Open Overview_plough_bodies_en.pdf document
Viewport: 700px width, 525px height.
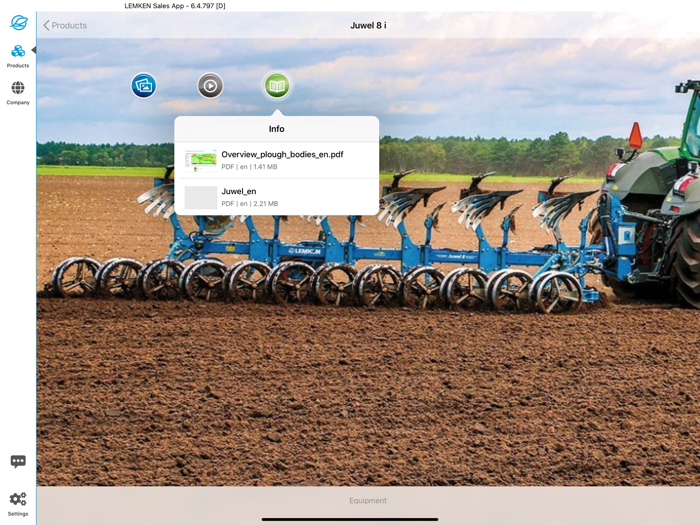pyautogui.click(x=277, y=160)
